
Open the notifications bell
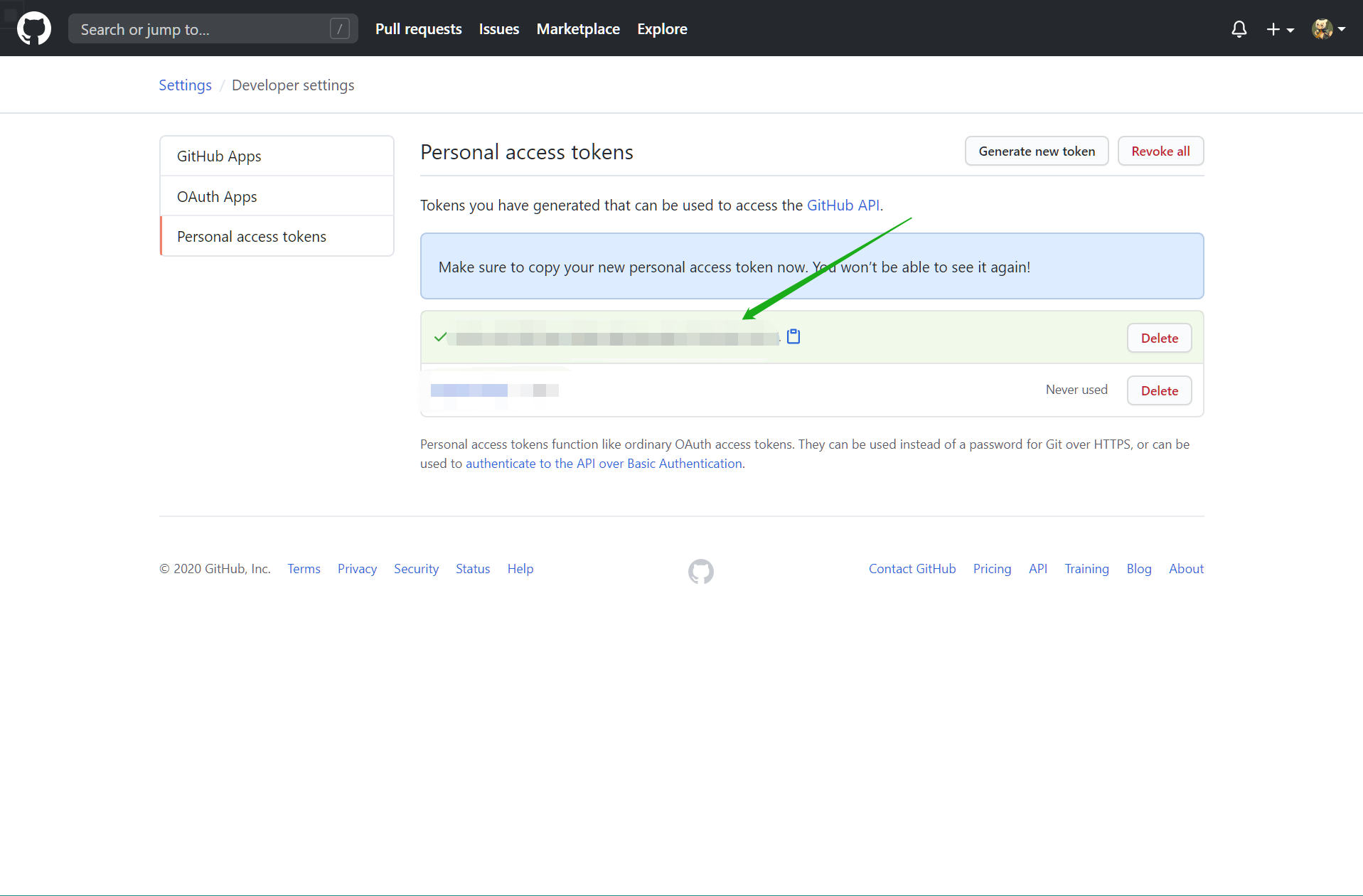click(1239, 29)
